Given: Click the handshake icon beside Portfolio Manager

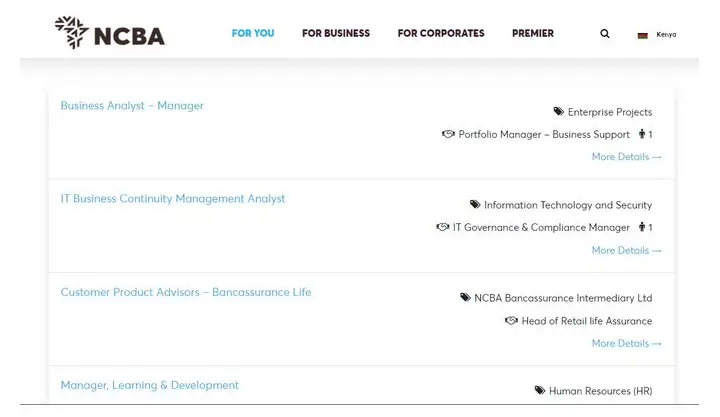Looking at the screenshot, I should [x=448, y=134].
